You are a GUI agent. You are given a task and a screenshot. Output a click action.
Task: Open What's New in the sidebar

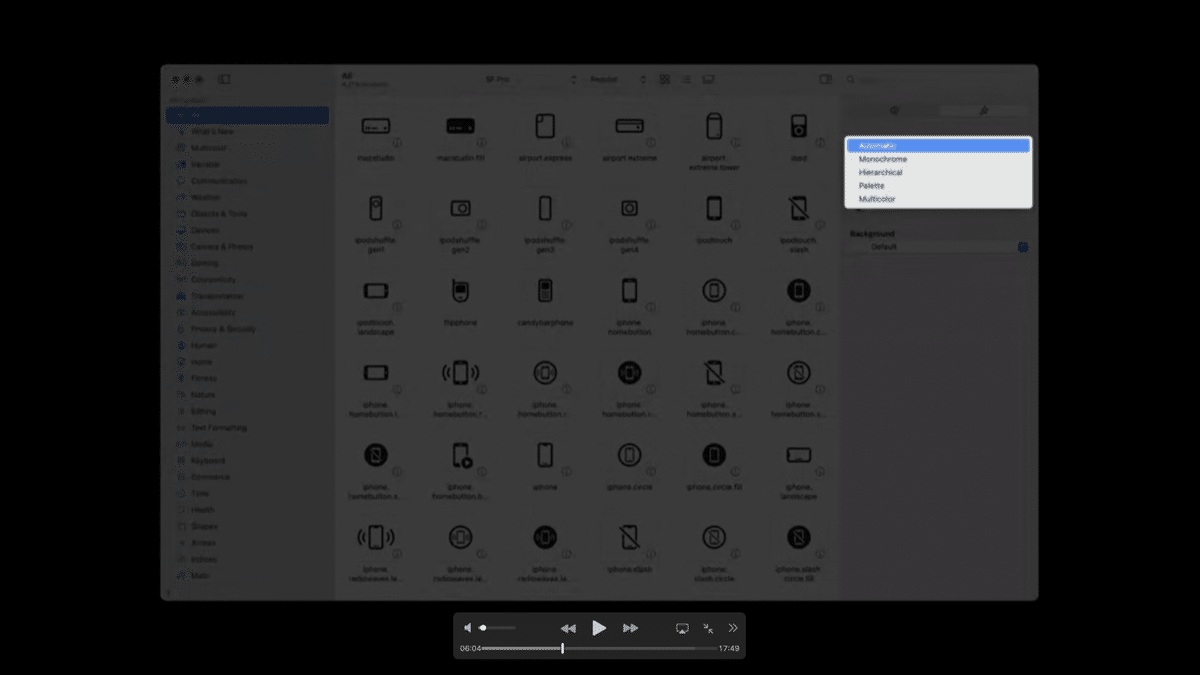click(x=247, y=131)
